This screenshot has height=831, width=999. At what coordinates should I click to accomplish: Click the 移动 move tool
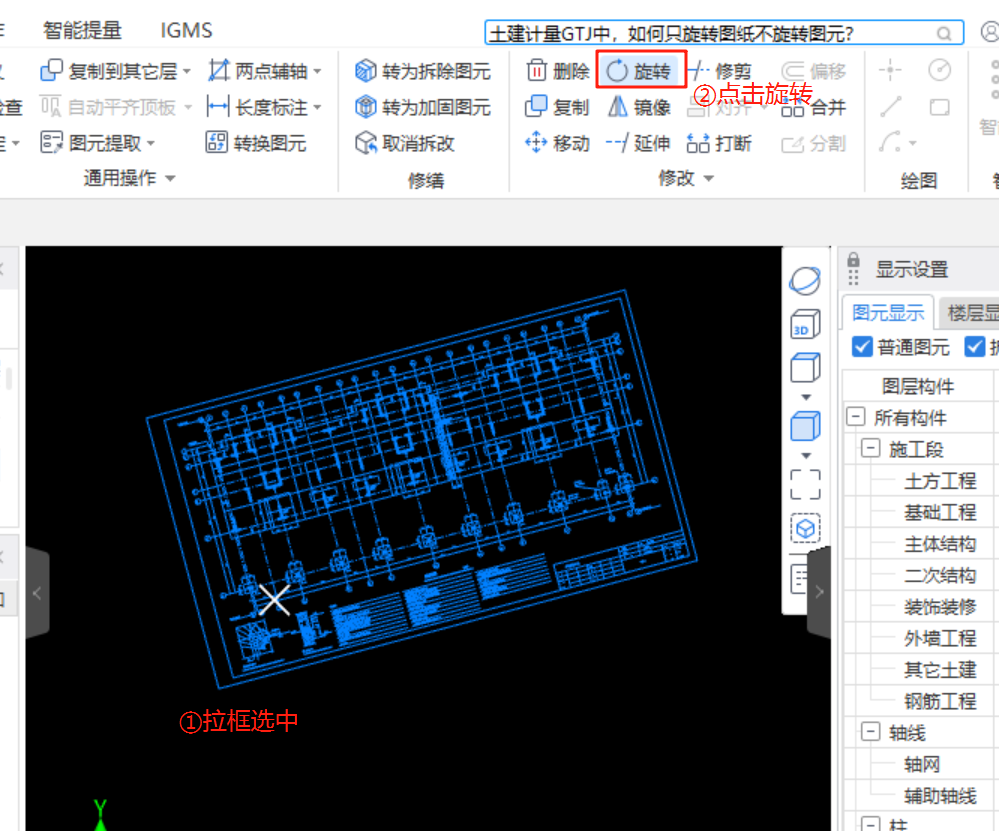tap(557, 143)
